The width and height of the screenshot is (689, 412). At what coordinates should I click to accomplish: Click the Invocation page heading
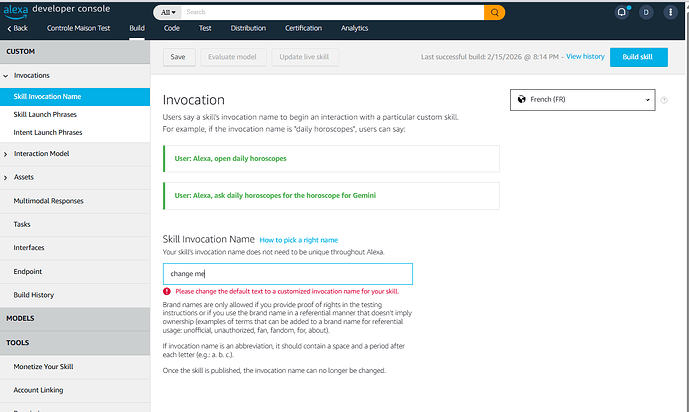pyautogui.click(x=193, y=100)
